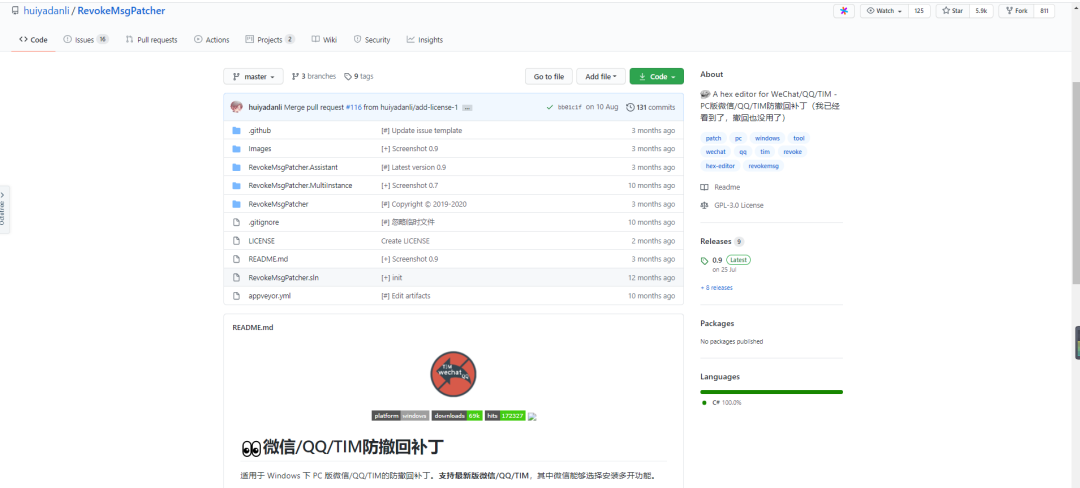Image resolution: width=1080 pixels, height=488 pixels.
Task: Expand the master branch dropdown
Action: click(x=254, y=76)
